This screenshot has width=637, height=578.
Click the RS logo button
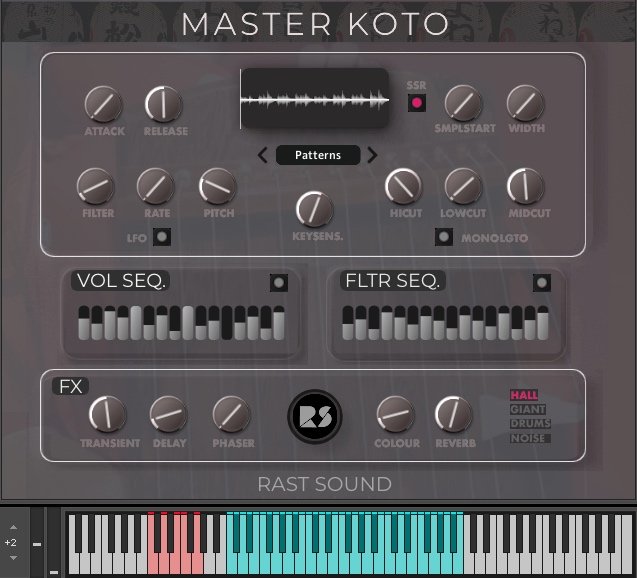pos(315,416)
